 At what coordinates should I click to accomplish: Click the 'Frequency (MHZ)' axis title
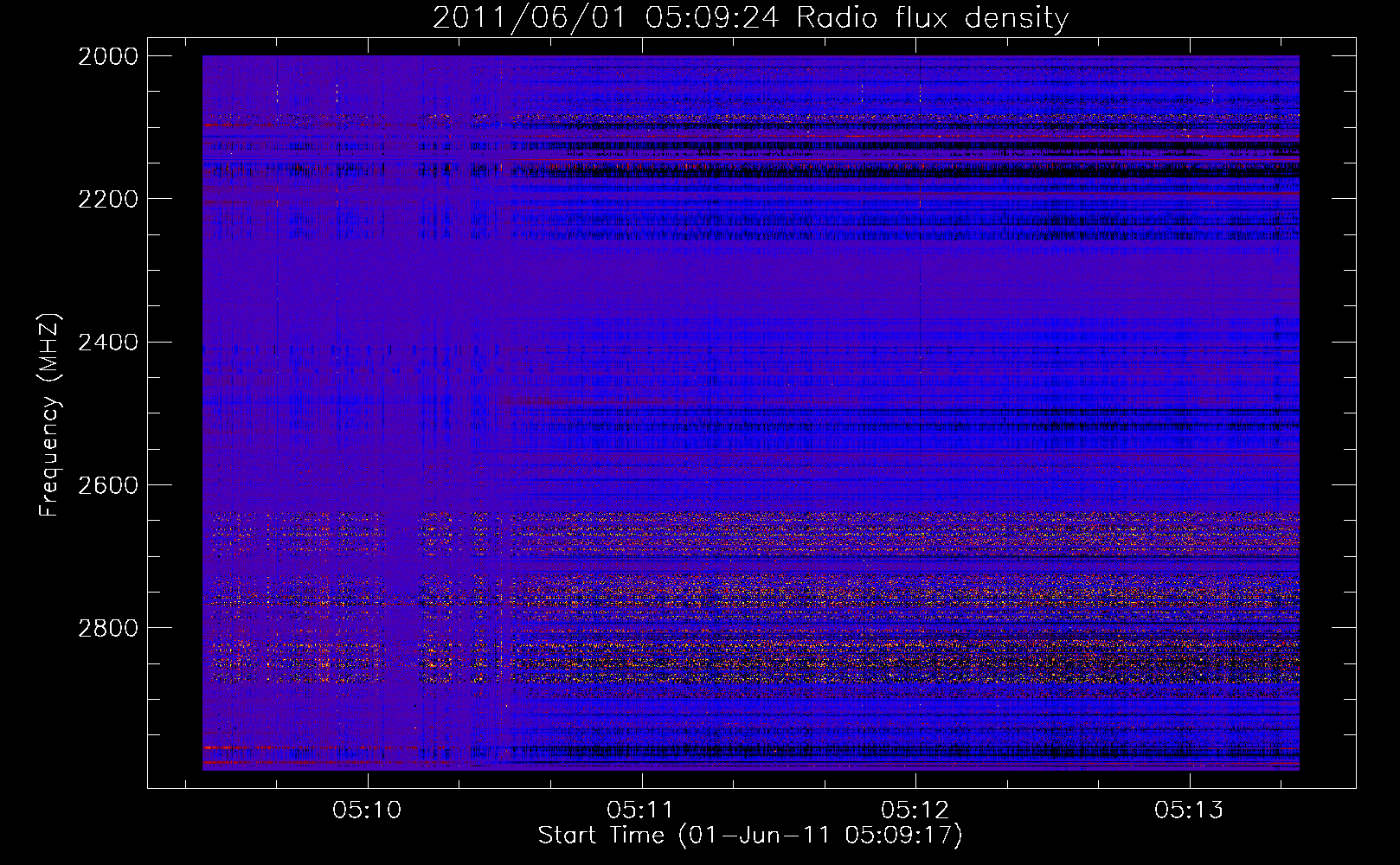tap(49, 415)
